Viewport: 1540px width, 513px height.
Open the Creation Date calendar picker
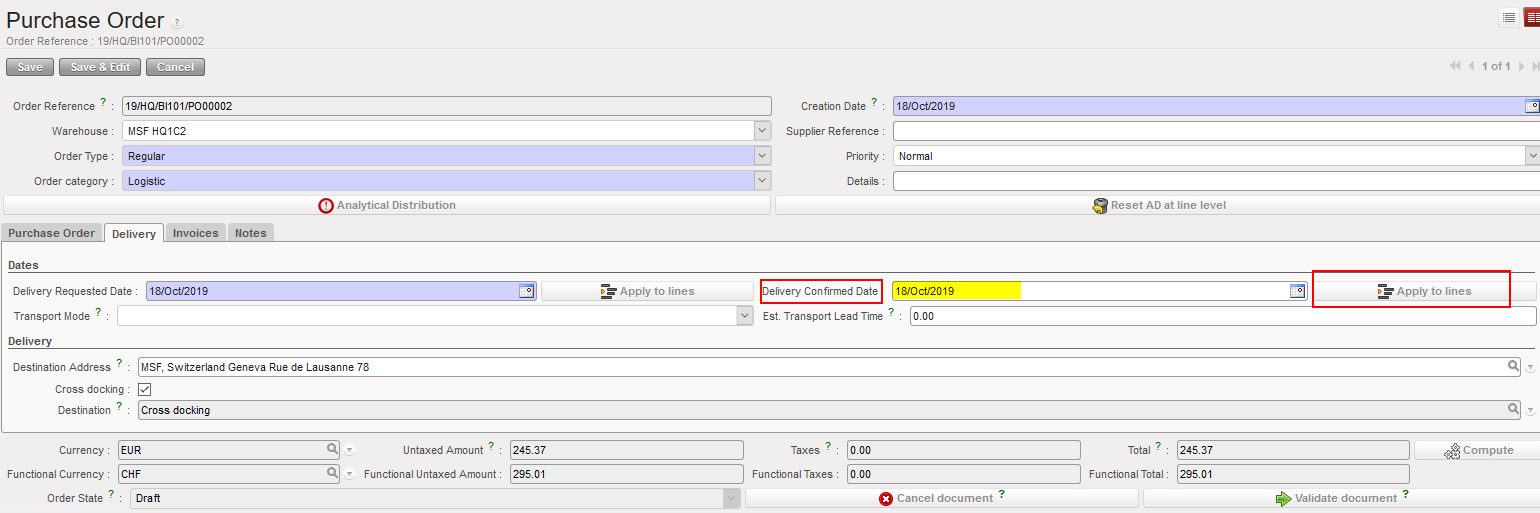(1531, 106)
